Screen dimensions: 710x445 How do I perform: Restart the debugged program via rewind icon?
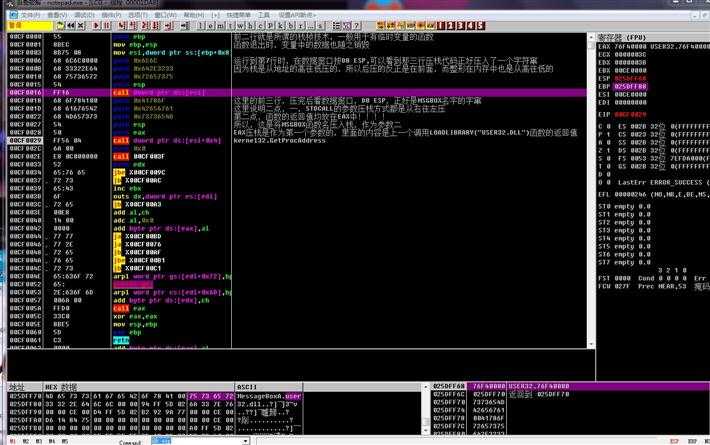point(71,26)
